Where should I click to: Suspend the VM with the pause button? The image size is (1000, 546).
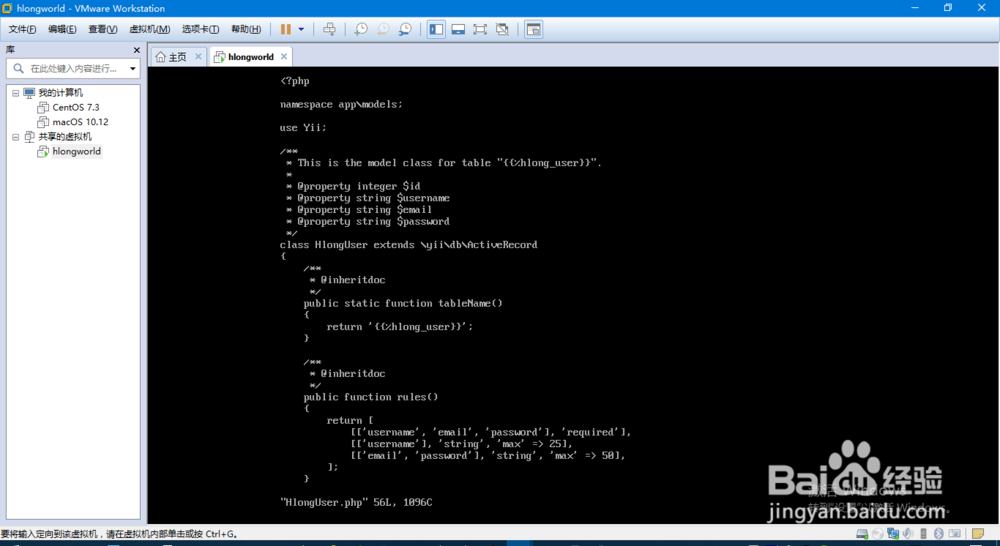(x=286, y=29)
